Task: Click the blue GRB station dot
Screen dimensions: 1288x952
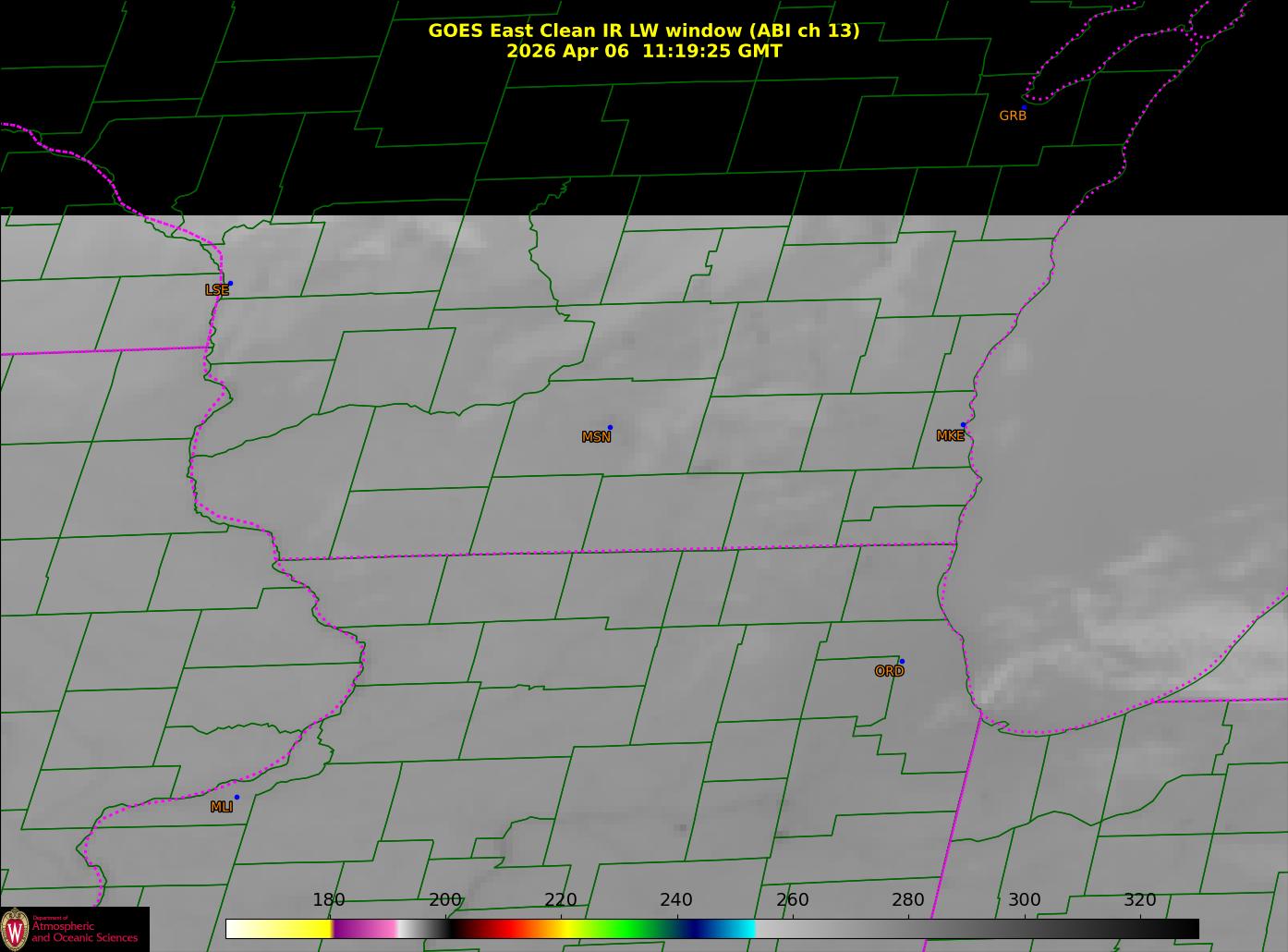Action: coord(1024,108)
